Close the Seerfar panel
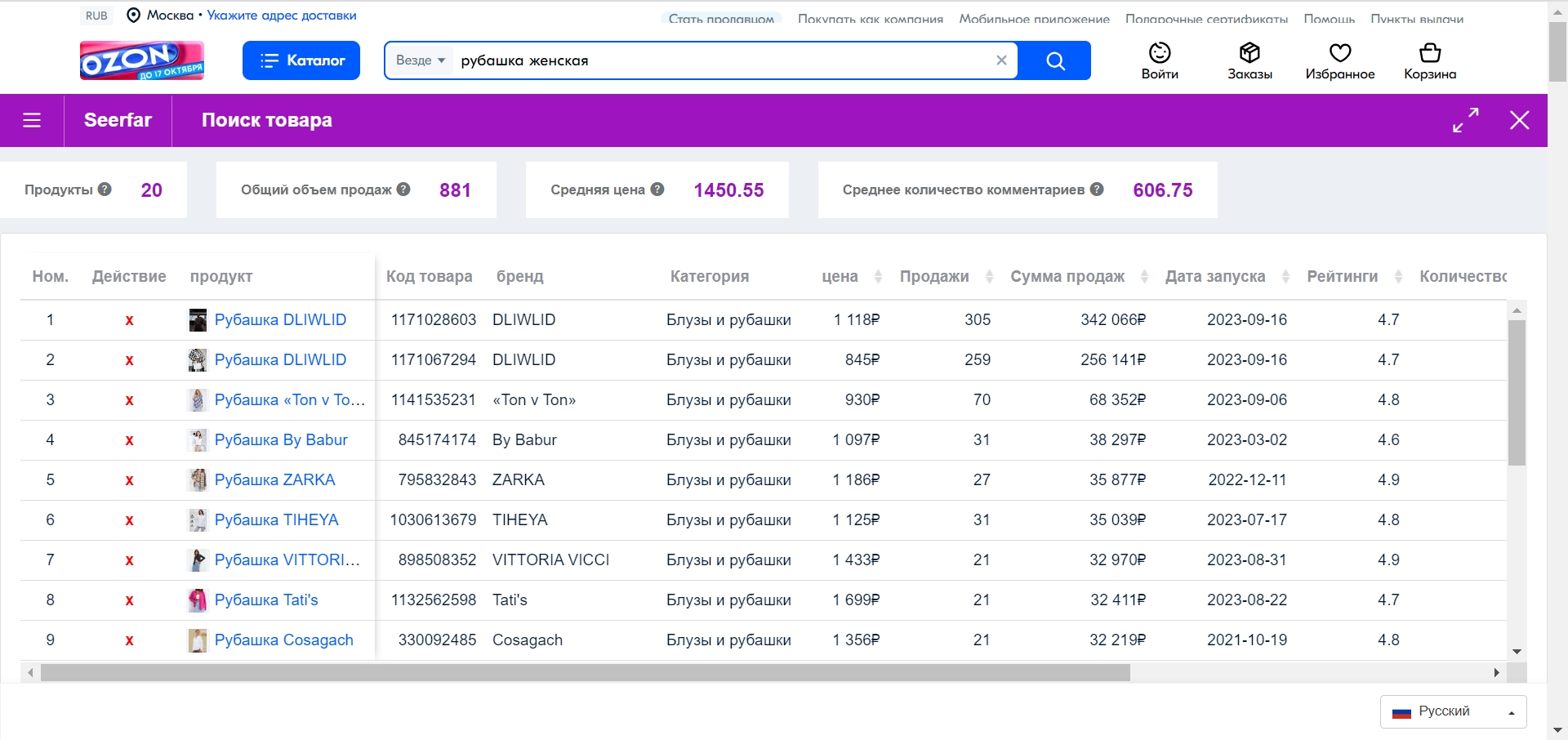 [x=1519, y=120]
